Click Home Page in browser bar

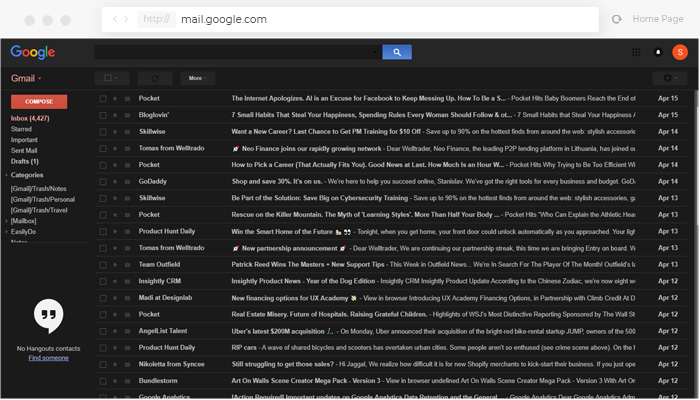pyautogui.click(x=658, y=19)
